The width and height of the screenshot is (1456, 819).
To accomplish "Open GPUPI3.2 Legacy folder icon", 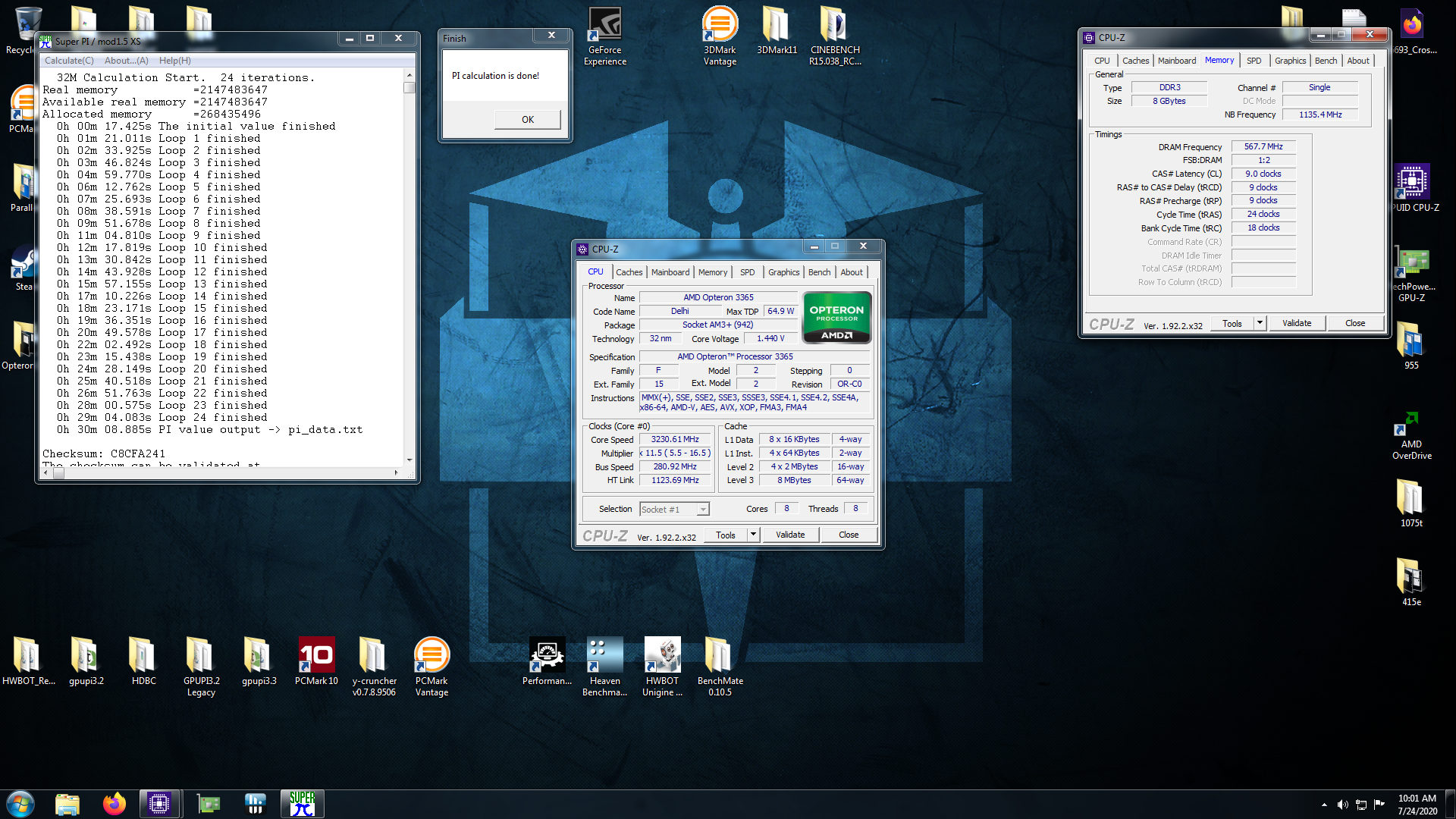I will coord(201,667).
